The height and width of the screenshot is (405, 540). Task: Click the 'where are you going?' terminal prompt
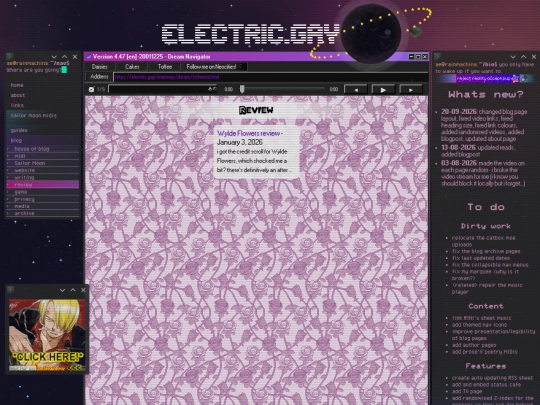[34, 70]
